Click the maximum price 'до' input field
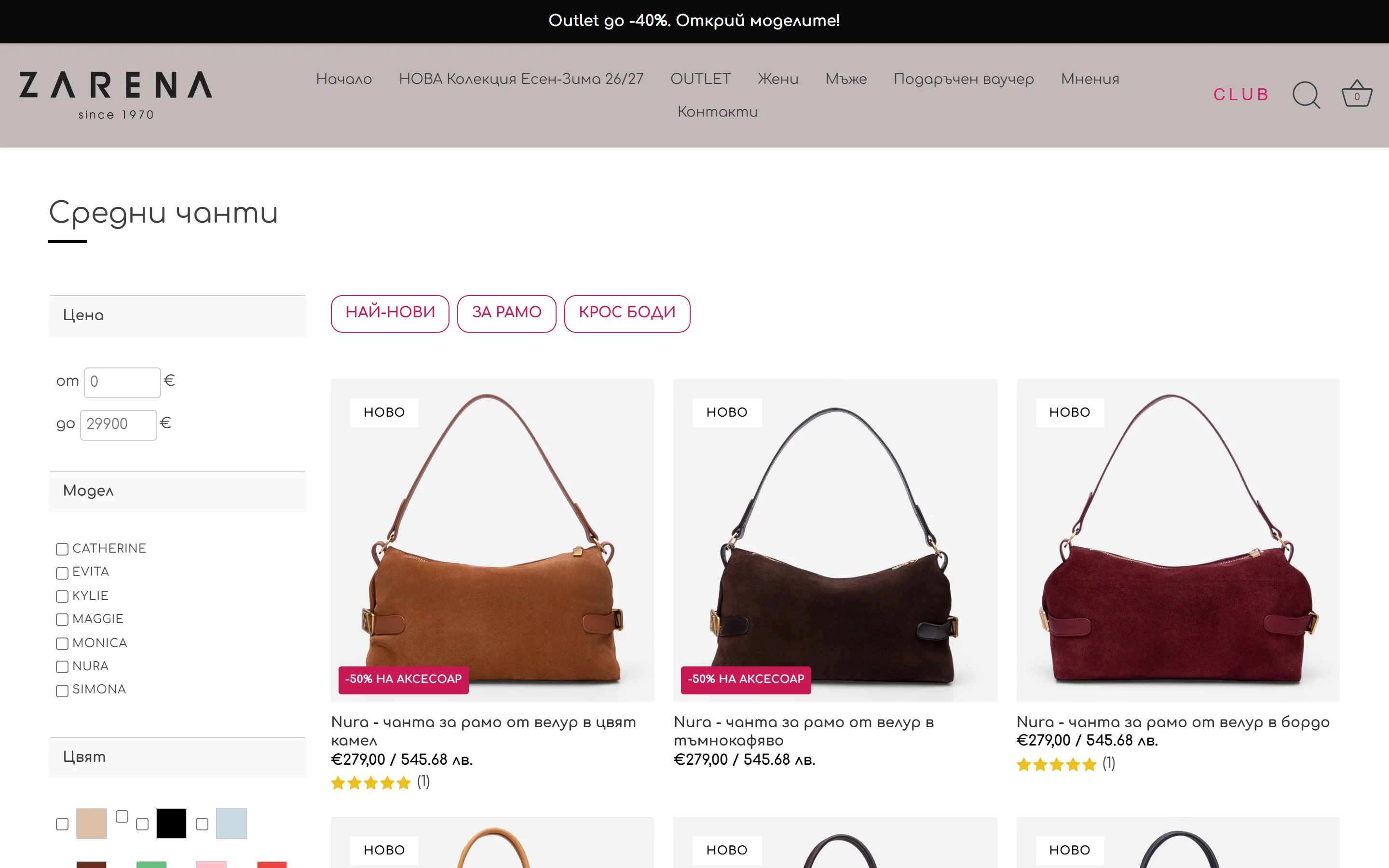This screenshot has width=1389, height=868. 118,425
